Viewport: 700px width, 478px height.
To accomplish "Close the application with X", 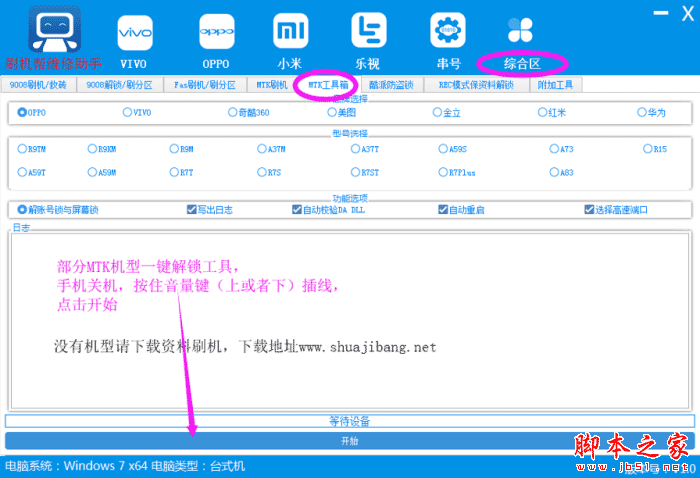I will tap(688, 13).
